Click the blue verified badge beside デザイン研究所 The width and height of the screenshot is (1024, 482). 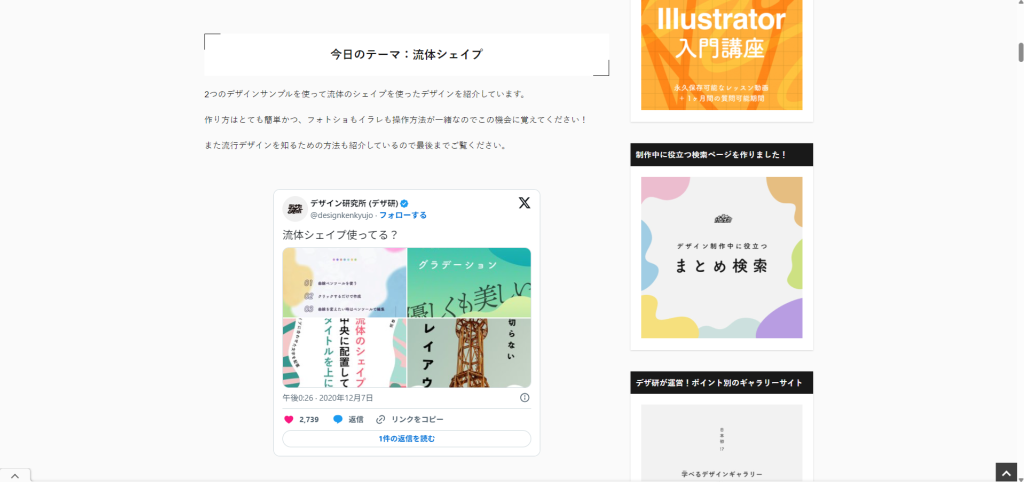[x=405, y=203]
